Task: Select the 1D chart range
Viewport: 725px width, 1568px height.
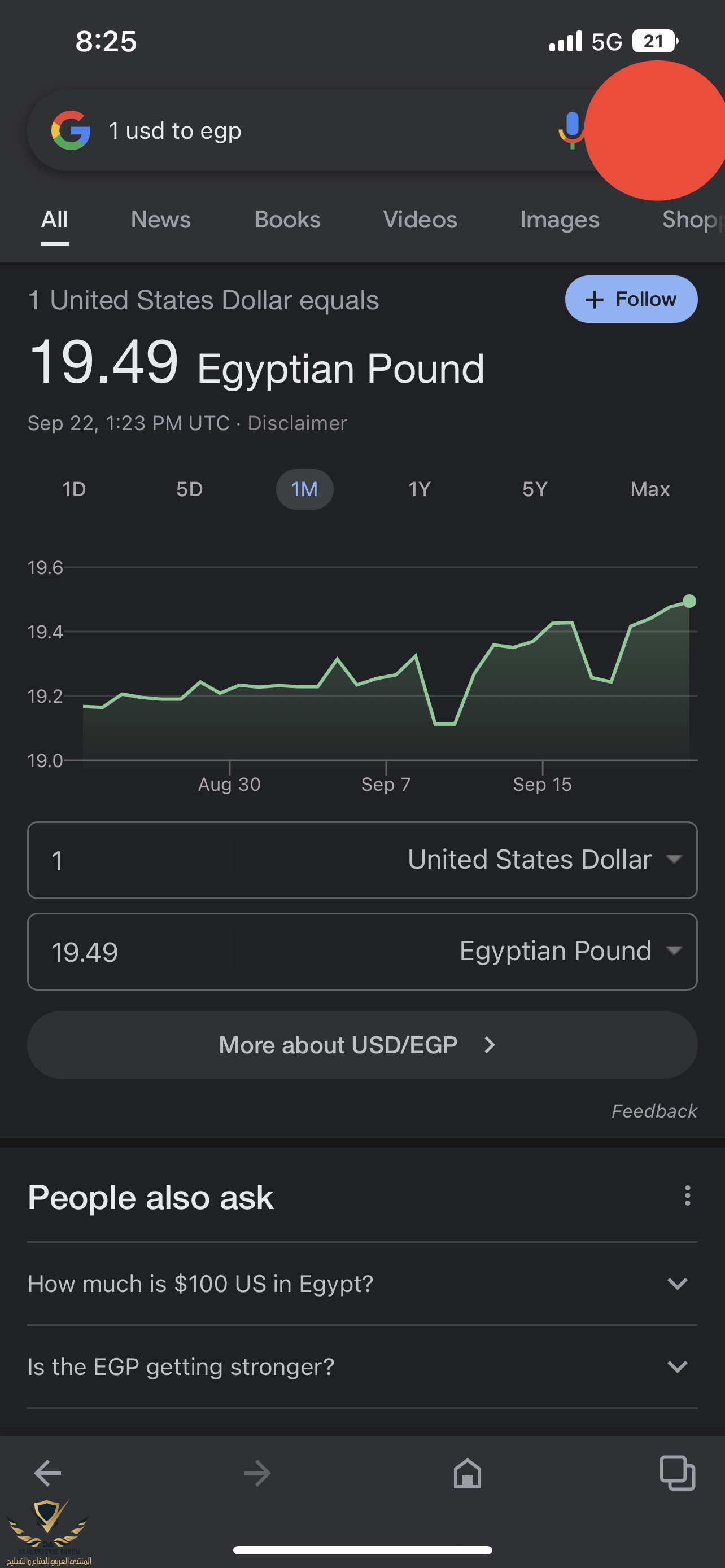Action: click(x=75, y=489)
